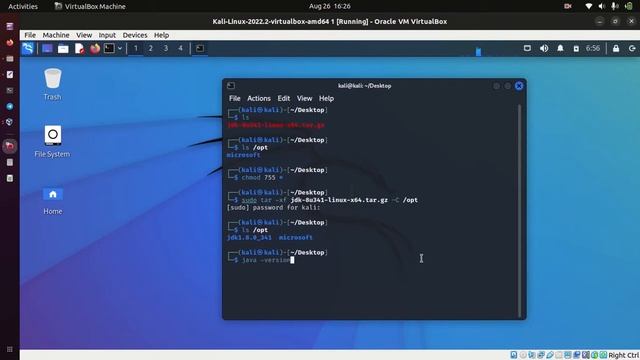640x360 pixels.
Task: Open the terminal File menu
Action: point(235,98)
